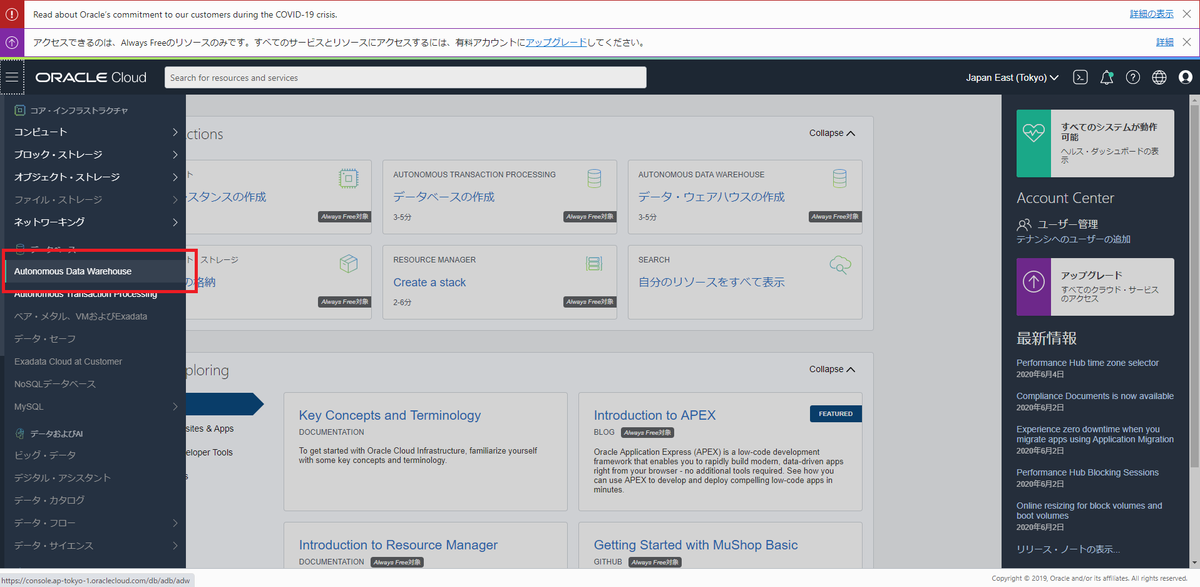Click the Search card cloud magnifier icon
This screenshot has width=1200, height=587.
840,265
